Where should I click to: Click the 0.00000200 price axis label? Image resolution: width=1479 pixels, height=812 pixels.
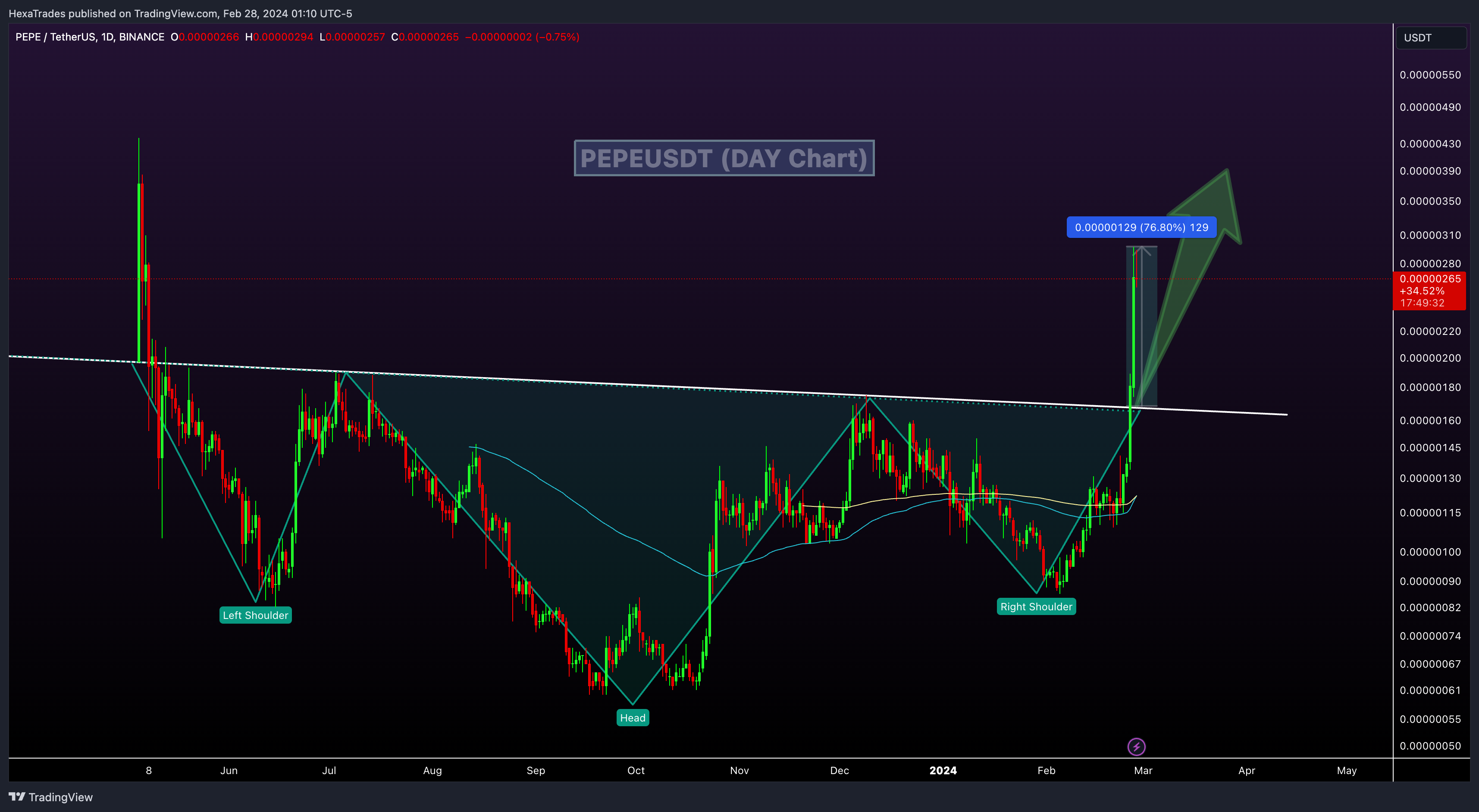coord(1430,358)
